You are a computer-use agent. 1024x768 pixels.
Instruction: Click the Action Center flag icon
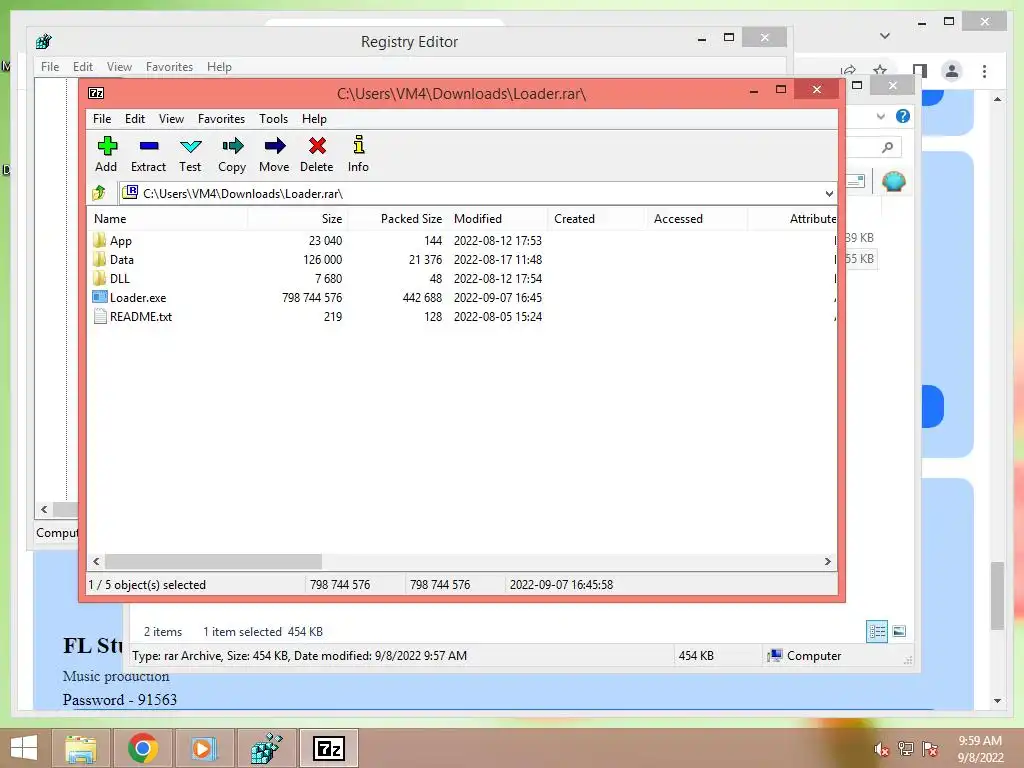tap(930, 749)
